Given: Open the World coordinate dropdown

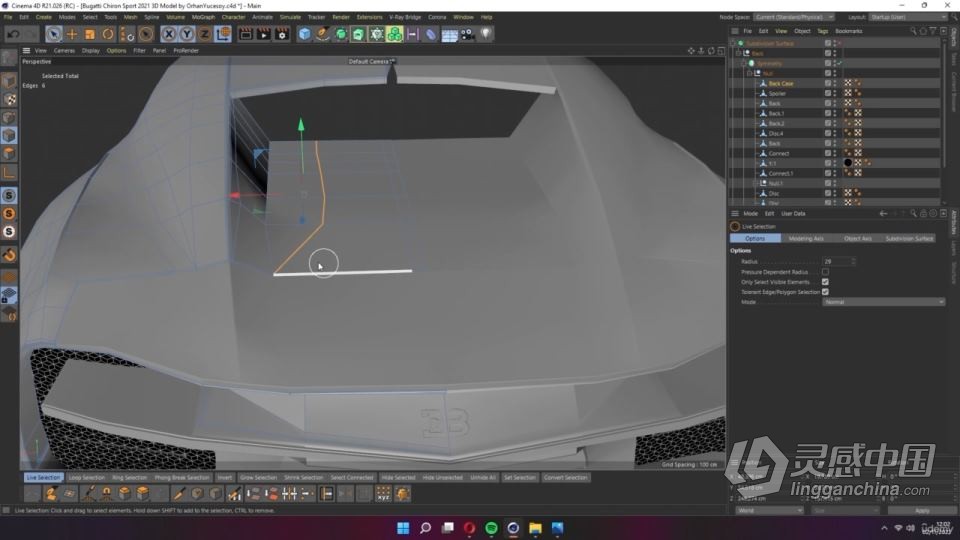Looking at the screenshot, I should click(x=770, y=511).
